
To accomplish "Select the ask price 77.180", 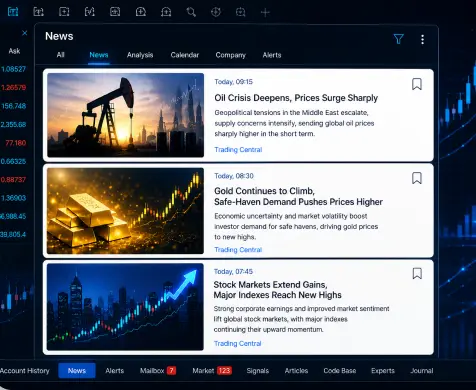I will (15, 143).
